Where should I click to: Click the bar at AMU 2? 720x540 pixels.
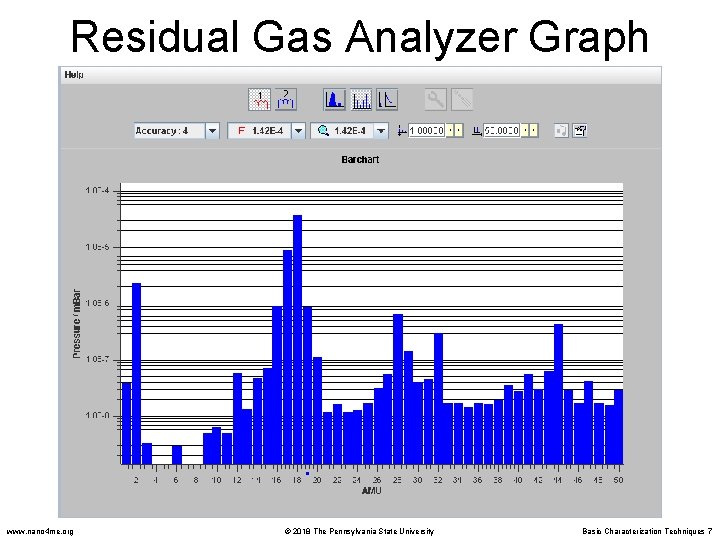(x=136, y=374)
